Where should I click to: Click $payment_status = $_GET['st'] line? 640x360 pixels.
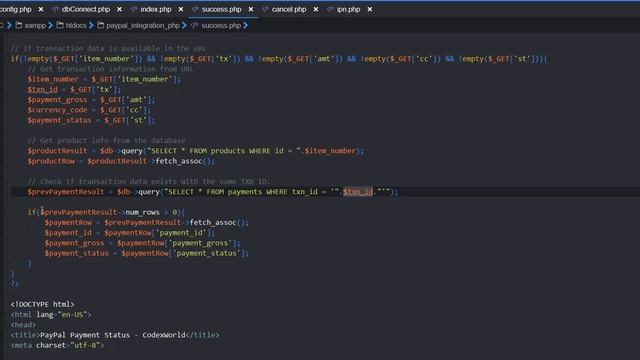91,120
